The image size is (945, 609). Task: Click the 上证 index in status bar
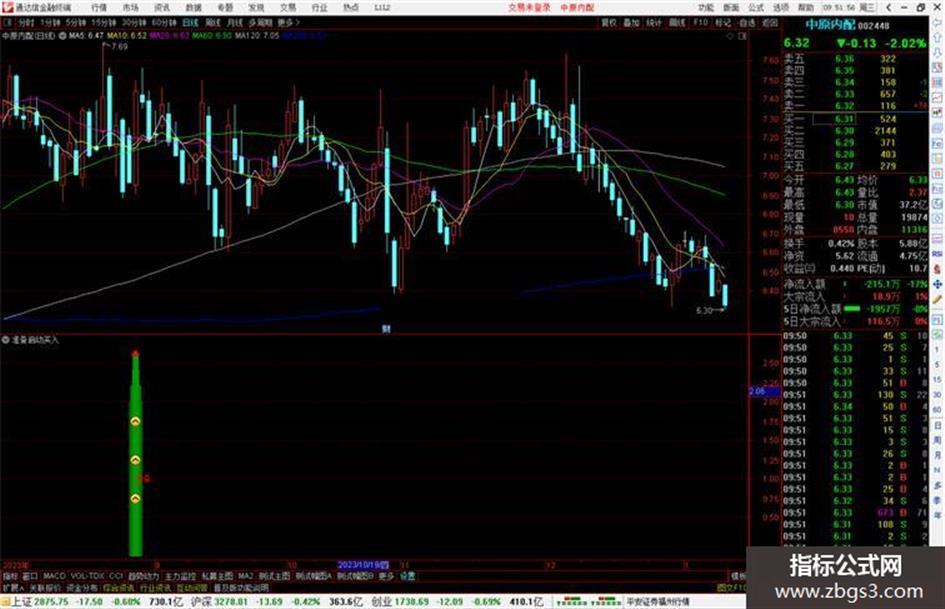[21, 601]
